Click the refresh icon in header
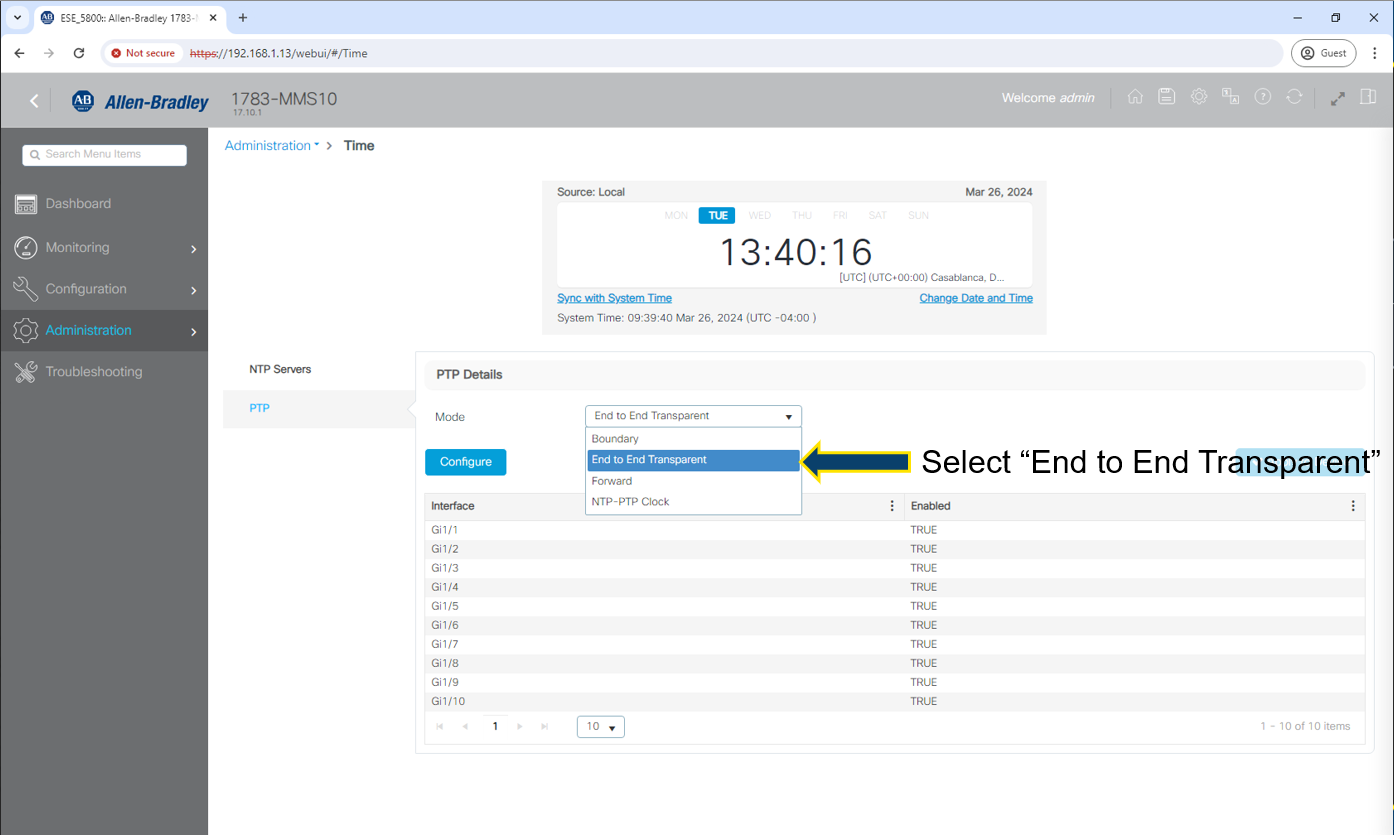 (x=1294, y=97)
